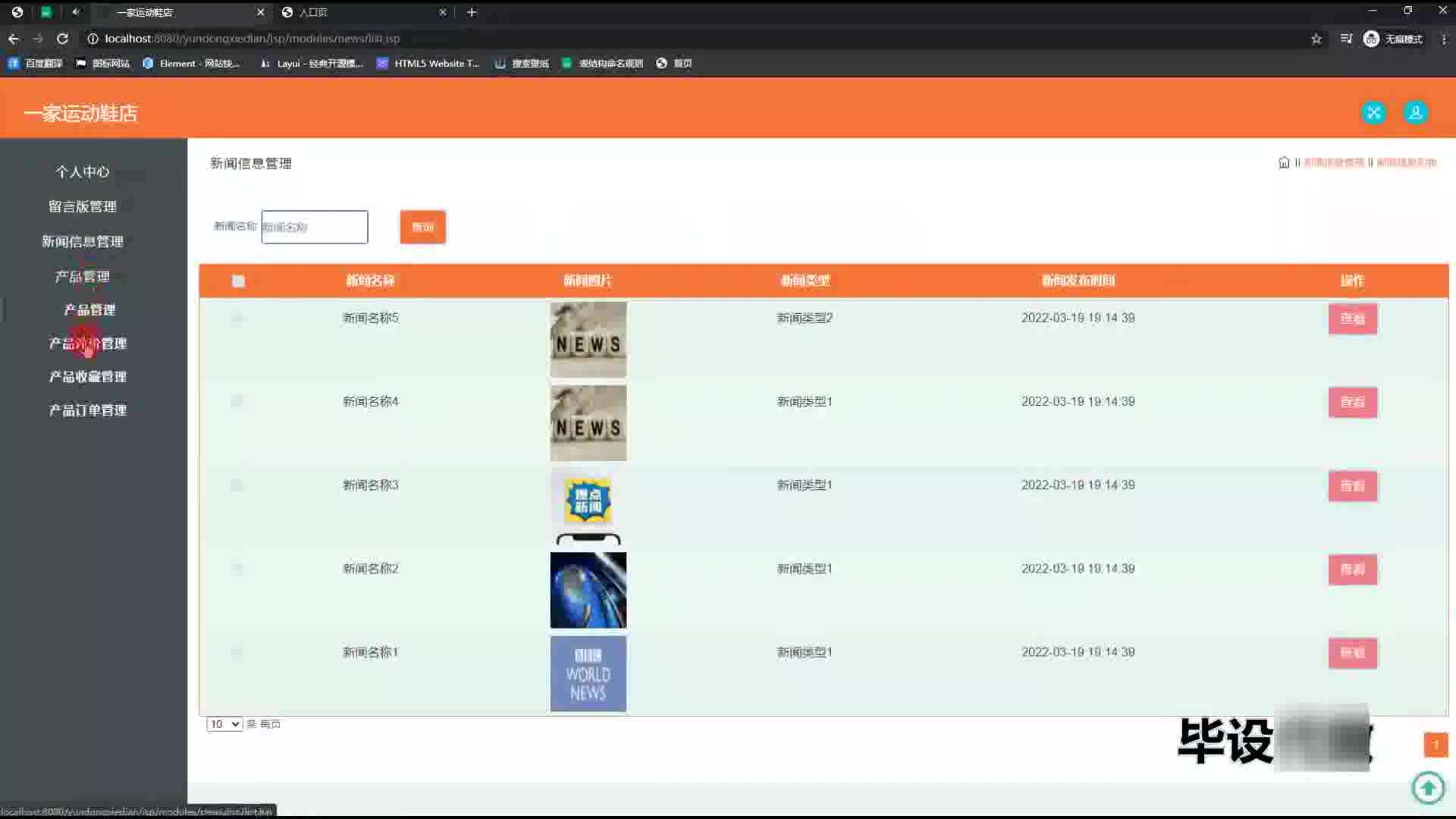
Task: Click 查看 button for 新闻名称2
Action: (x=1353, y=570)
